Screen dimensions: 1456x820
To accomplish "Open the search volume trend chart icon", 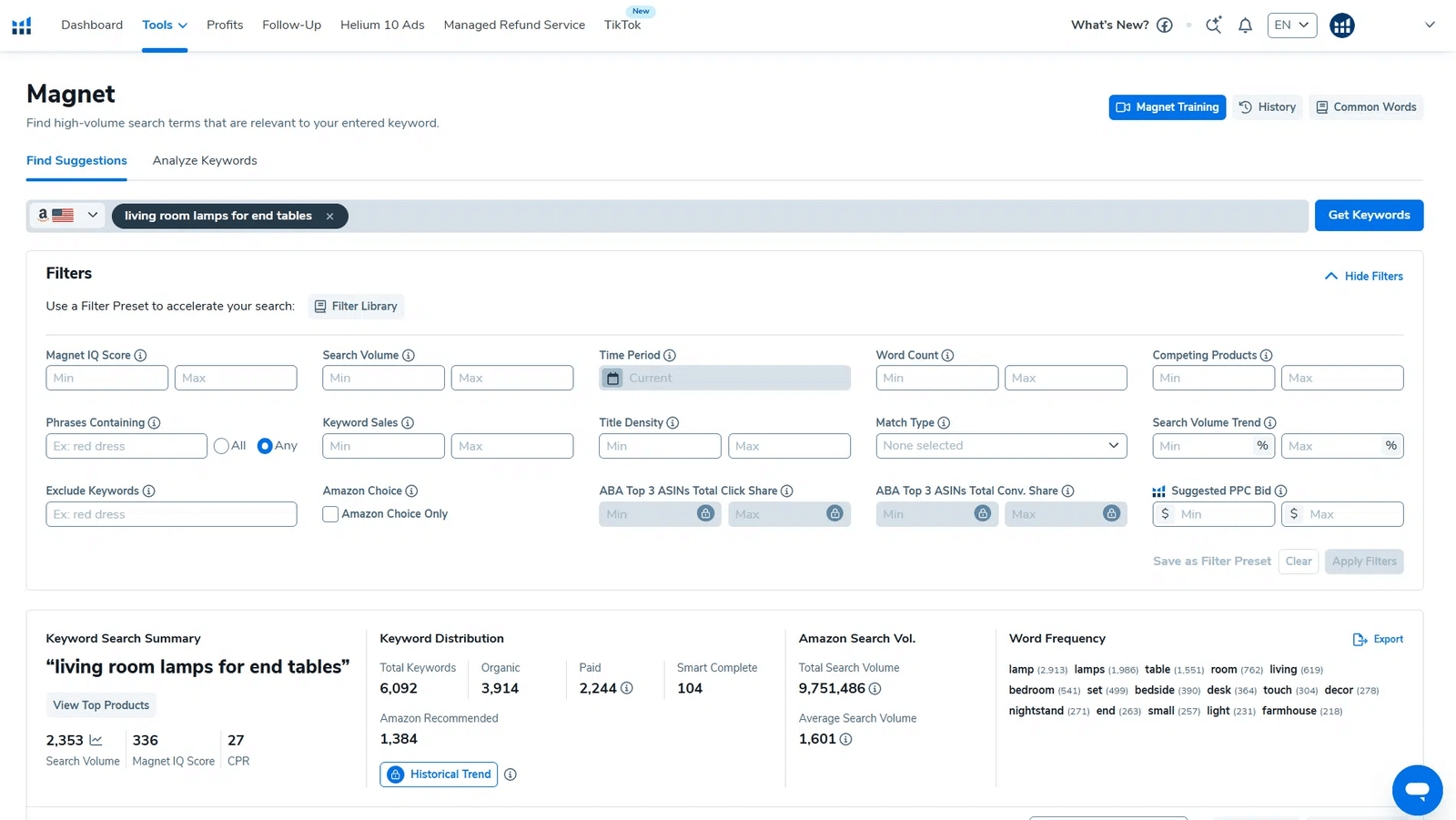I will tap(96, 741).
